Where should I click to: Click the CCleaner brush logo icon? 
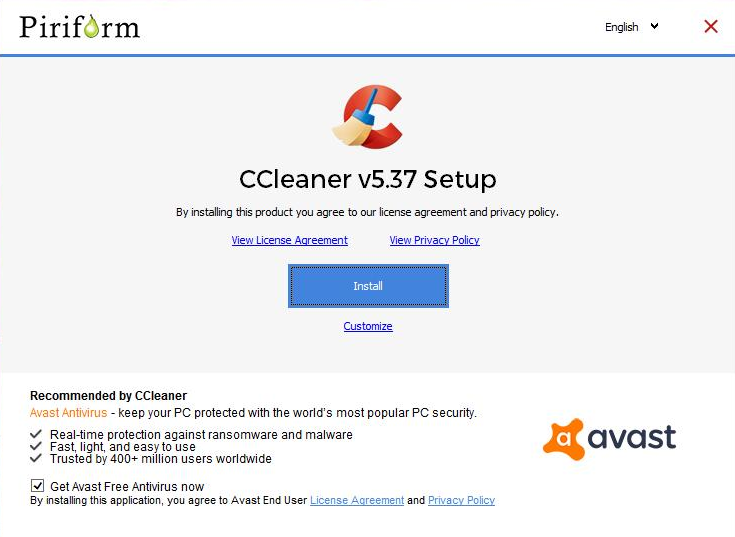point(368,117)
